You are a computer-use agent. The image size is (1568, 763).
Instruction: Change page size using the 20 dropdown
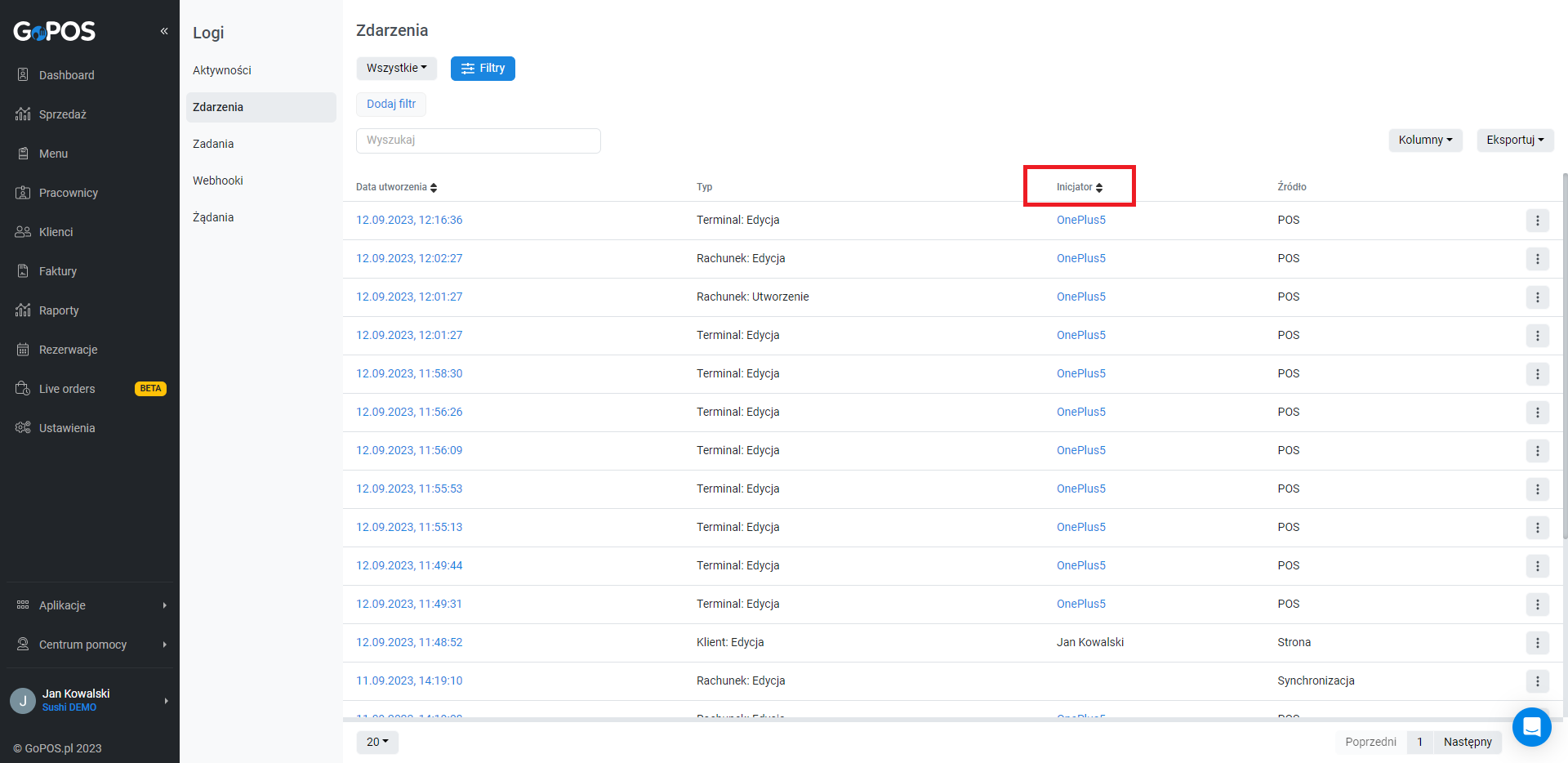click(377, 742)
